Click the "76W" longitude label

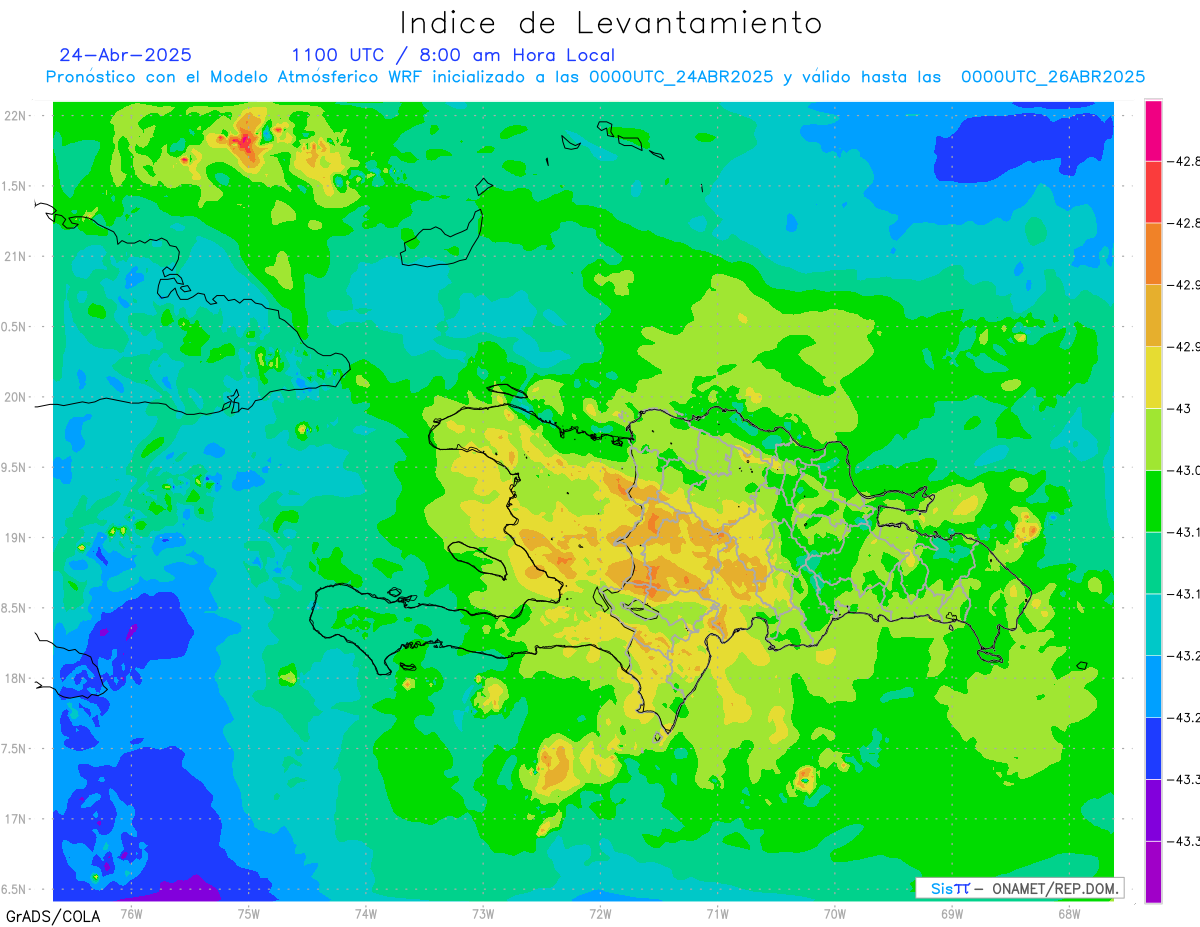pyautogui.click(x=131, y=913)
